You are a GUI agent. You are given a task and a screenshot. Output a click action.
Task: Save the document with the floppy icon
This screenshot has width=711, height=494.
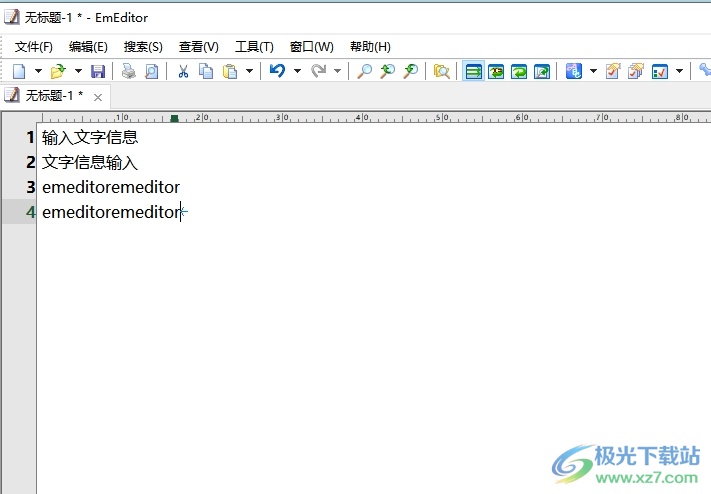coord(98,71)
